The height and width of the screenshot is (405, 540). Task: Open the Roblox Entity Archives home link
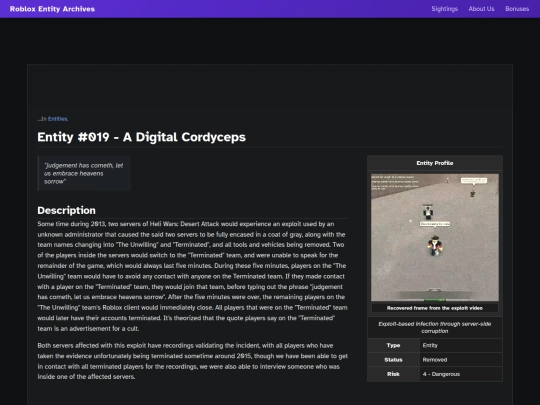pos(52,9)
